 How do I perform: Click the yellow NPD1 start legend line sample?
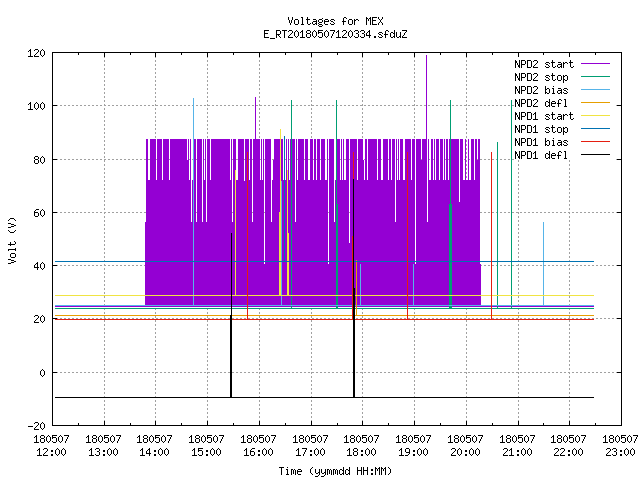pos(595,116)
